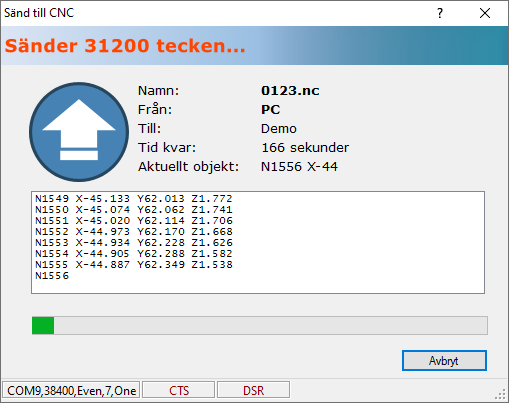Click the green progress bar
This screenshot has height=403, width=509.
pyautogui.click(x=260, y=325)
